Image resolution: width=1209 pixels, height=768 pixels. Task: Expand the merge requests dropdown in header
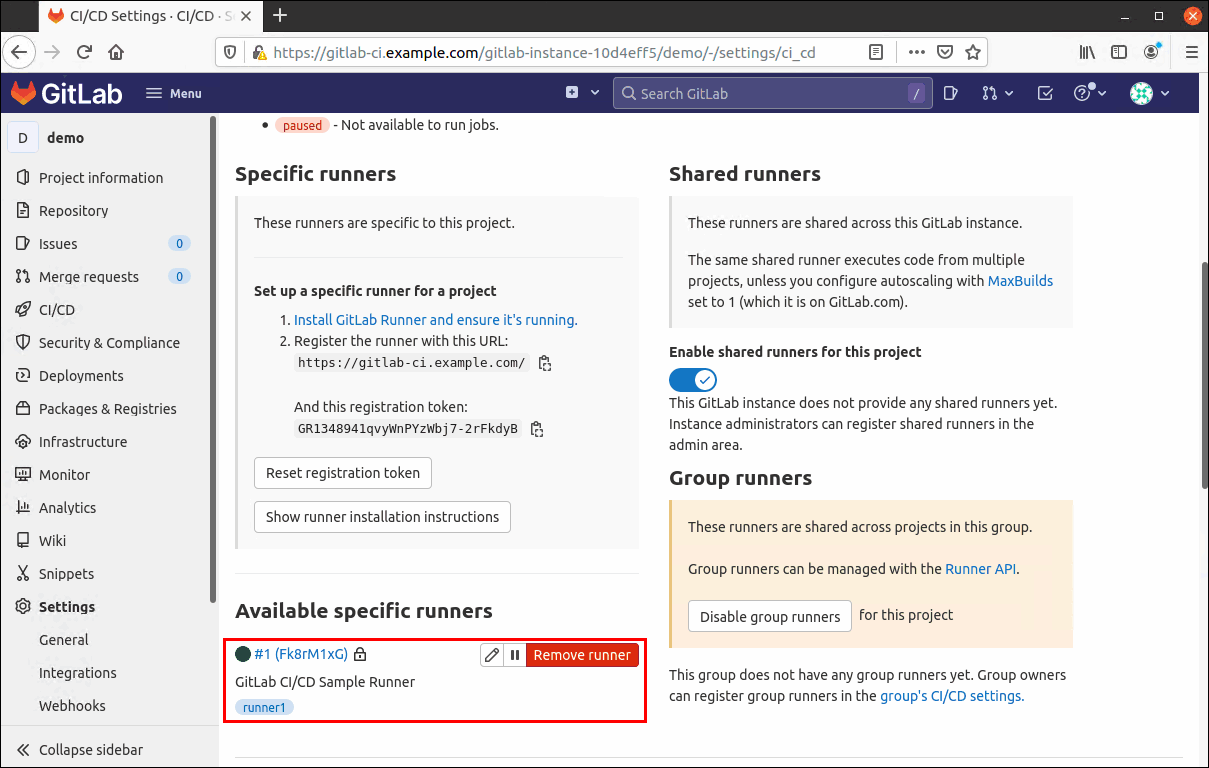point(997,93)
